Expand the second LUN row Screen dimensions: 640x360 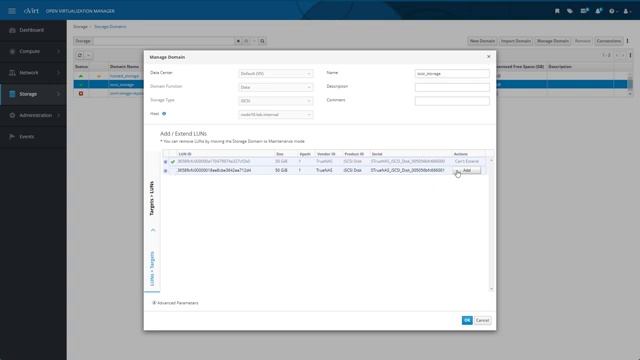[x=165, y=171]
